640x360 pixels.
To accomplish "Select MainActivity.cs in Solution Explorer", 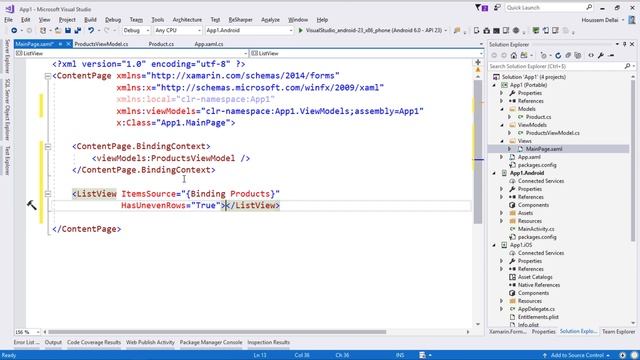I will tap(536, 229).
